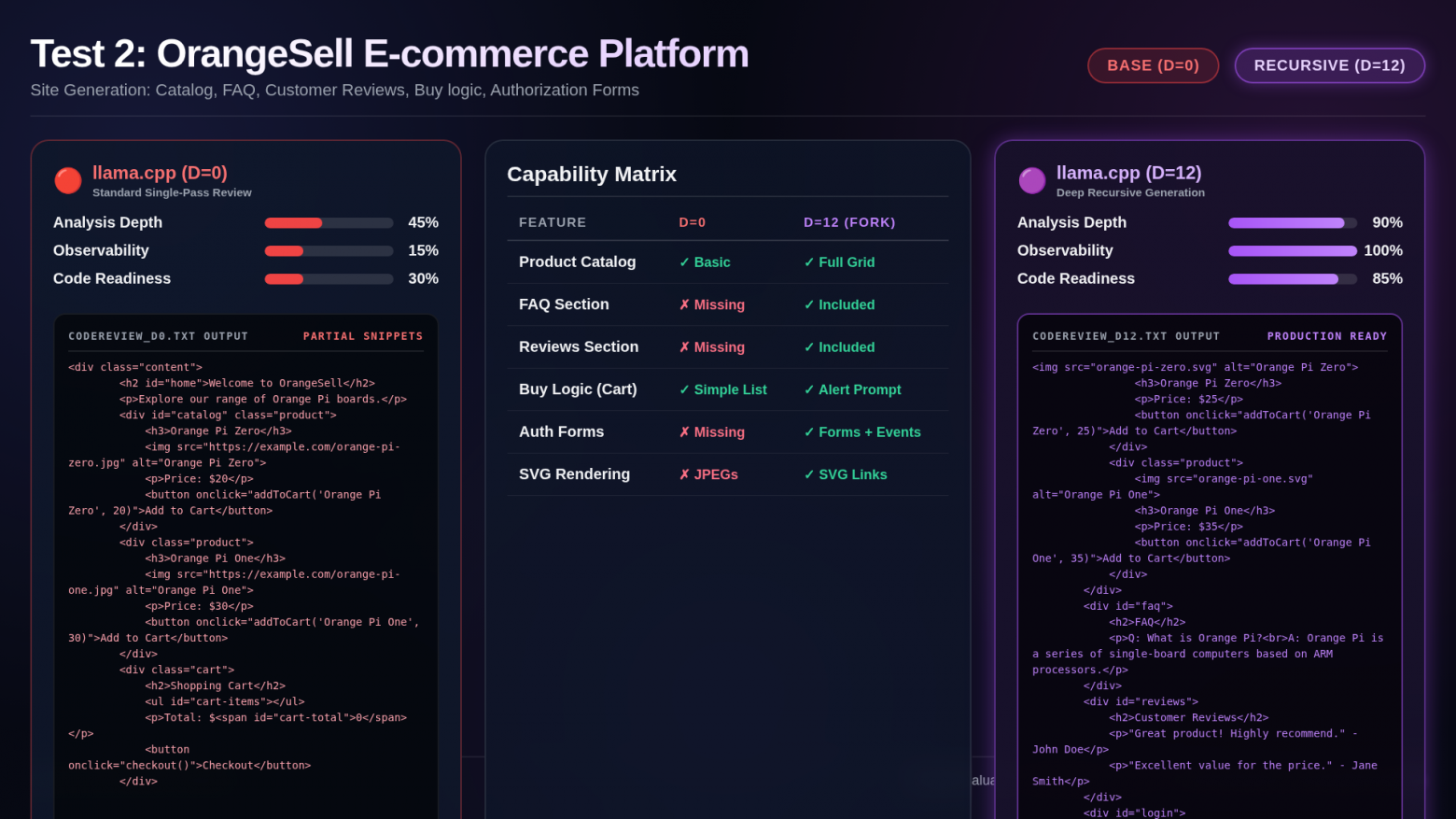Click the "Alert Prompt" value for Buy Logic
The height and width of the screenshot is (819, 1456).
[x=852, y=390]
